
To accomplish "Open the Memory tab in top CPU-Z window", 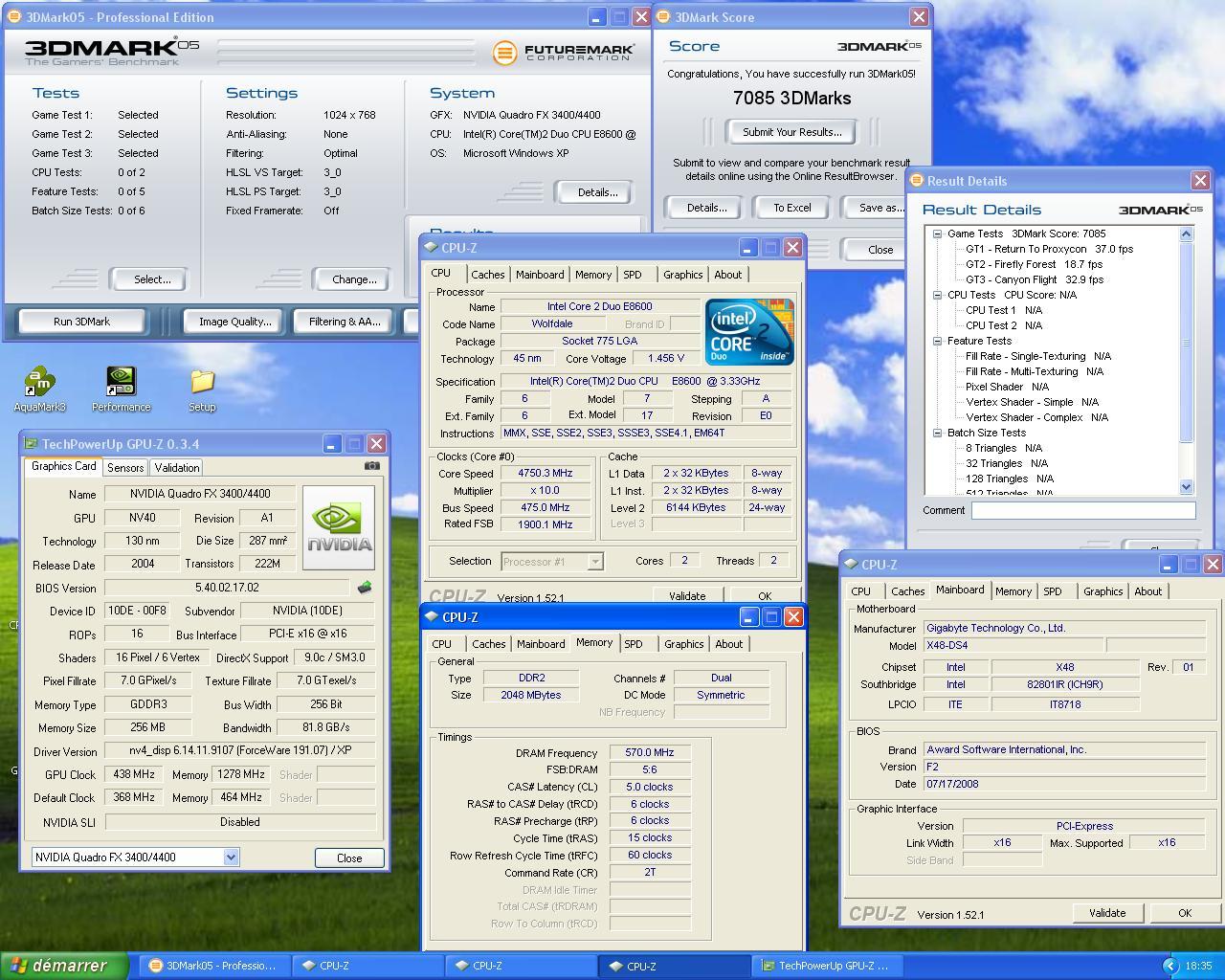I will click(x=593, y=275).
